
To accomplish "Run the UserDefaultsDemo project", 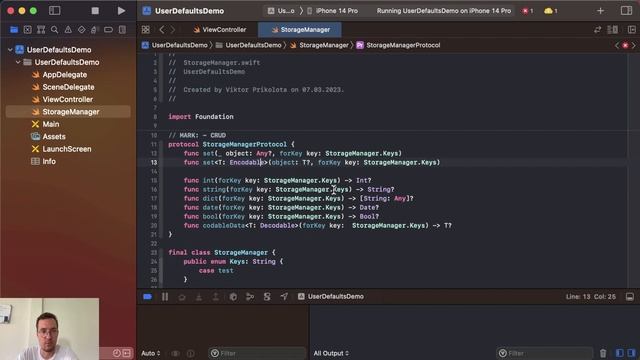I will (121, 11).
